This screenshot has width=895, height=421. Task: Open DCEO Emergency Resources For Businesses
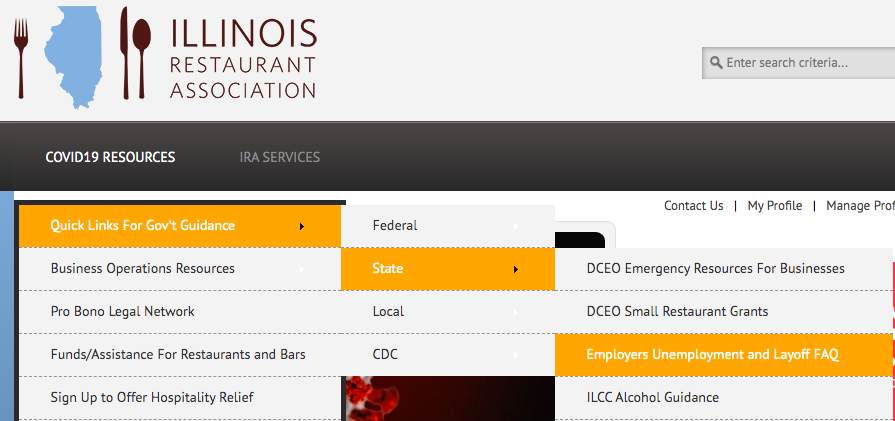pyautogui.click(x=716, y=268)
